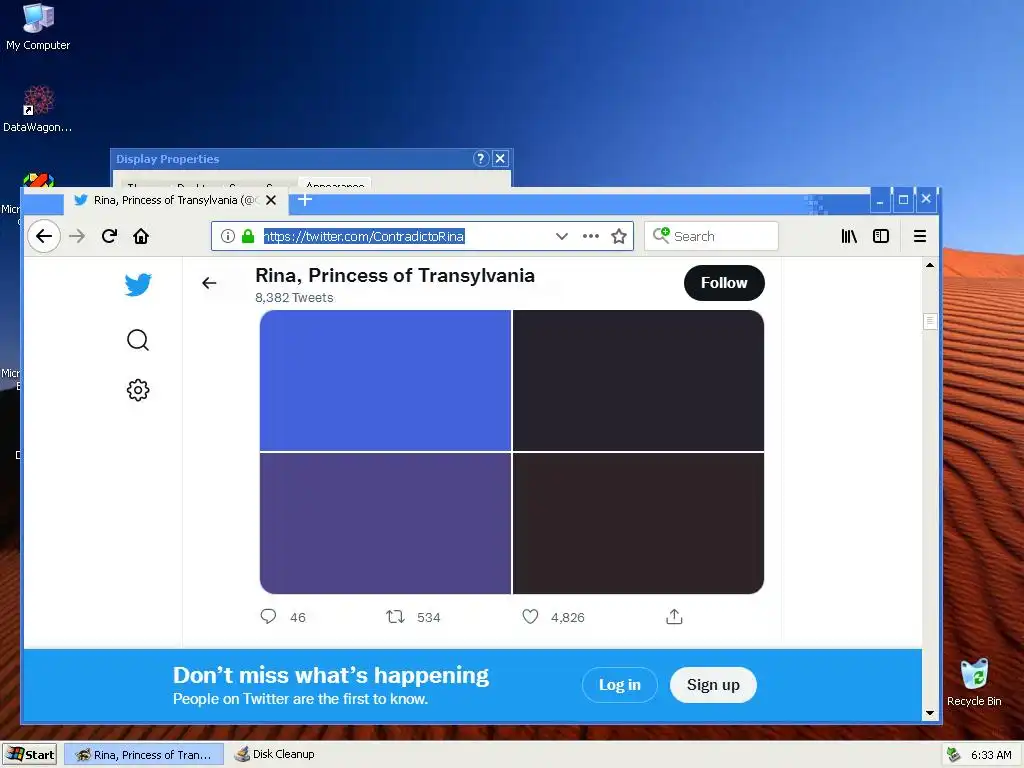Select Rina, Princess of Tran... taskbar button
Image resolution: width=1024 pixels, height=768 pixels.
coord(144,754)
